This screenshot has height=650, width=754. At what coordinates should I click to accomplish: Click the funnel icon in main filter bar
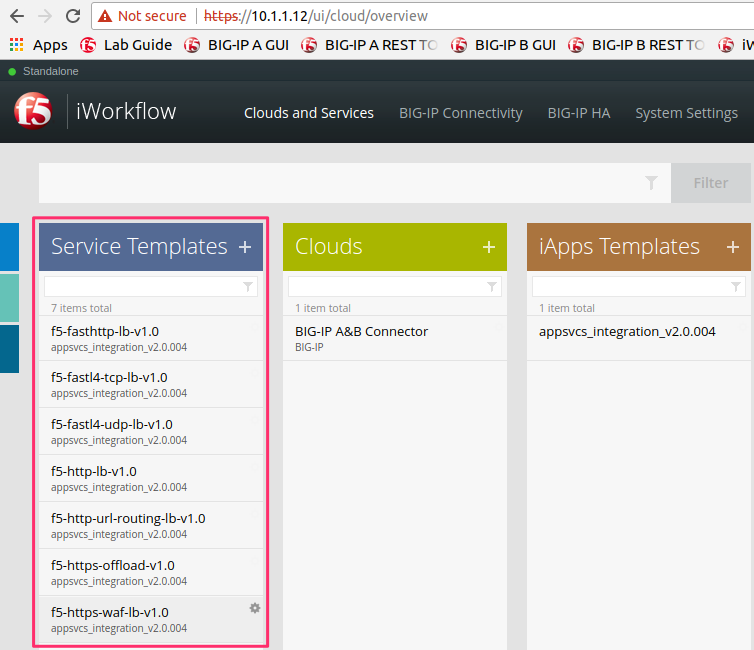(652, 183)
